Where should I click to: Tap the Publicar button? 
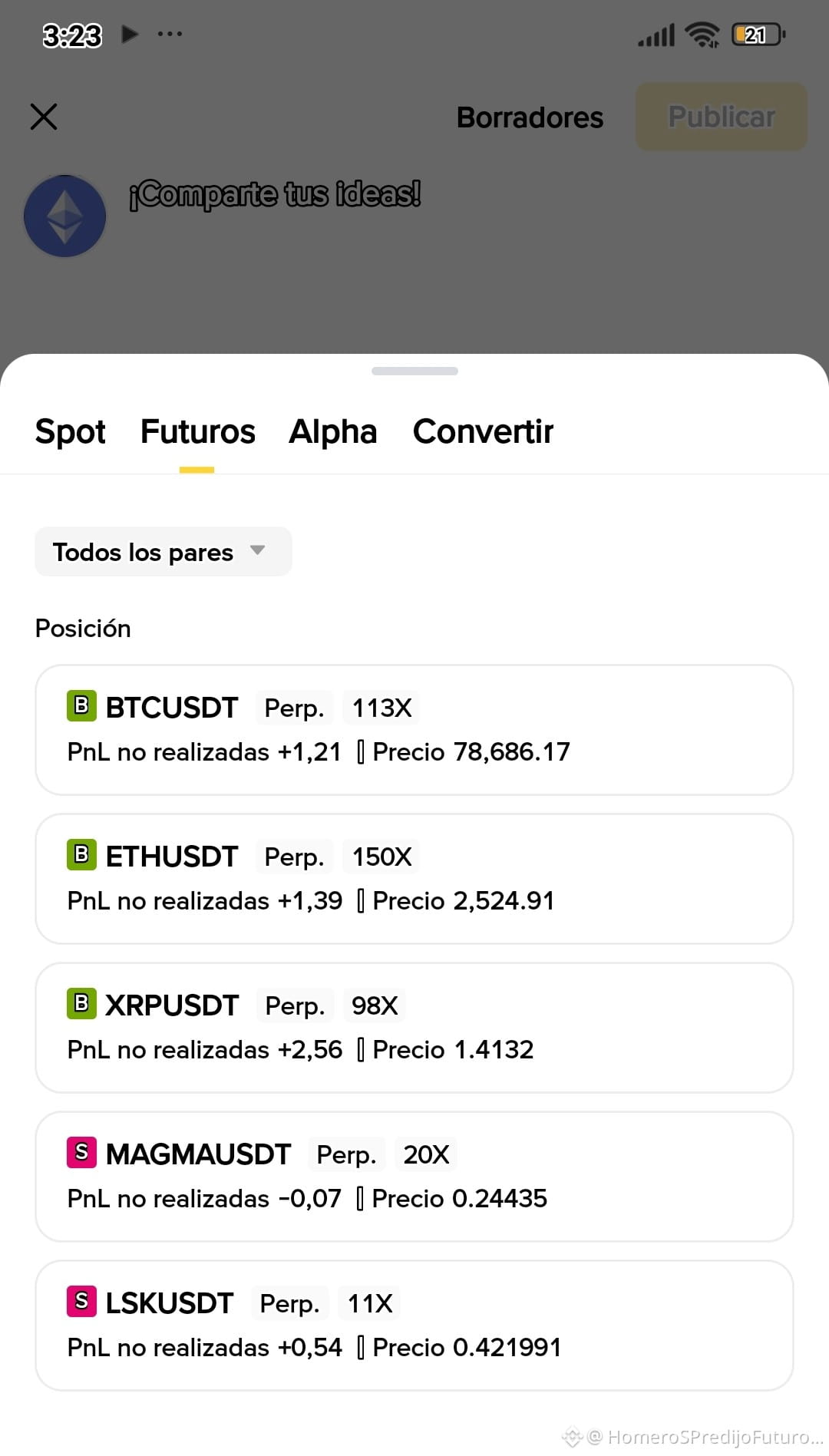point(722,117)
